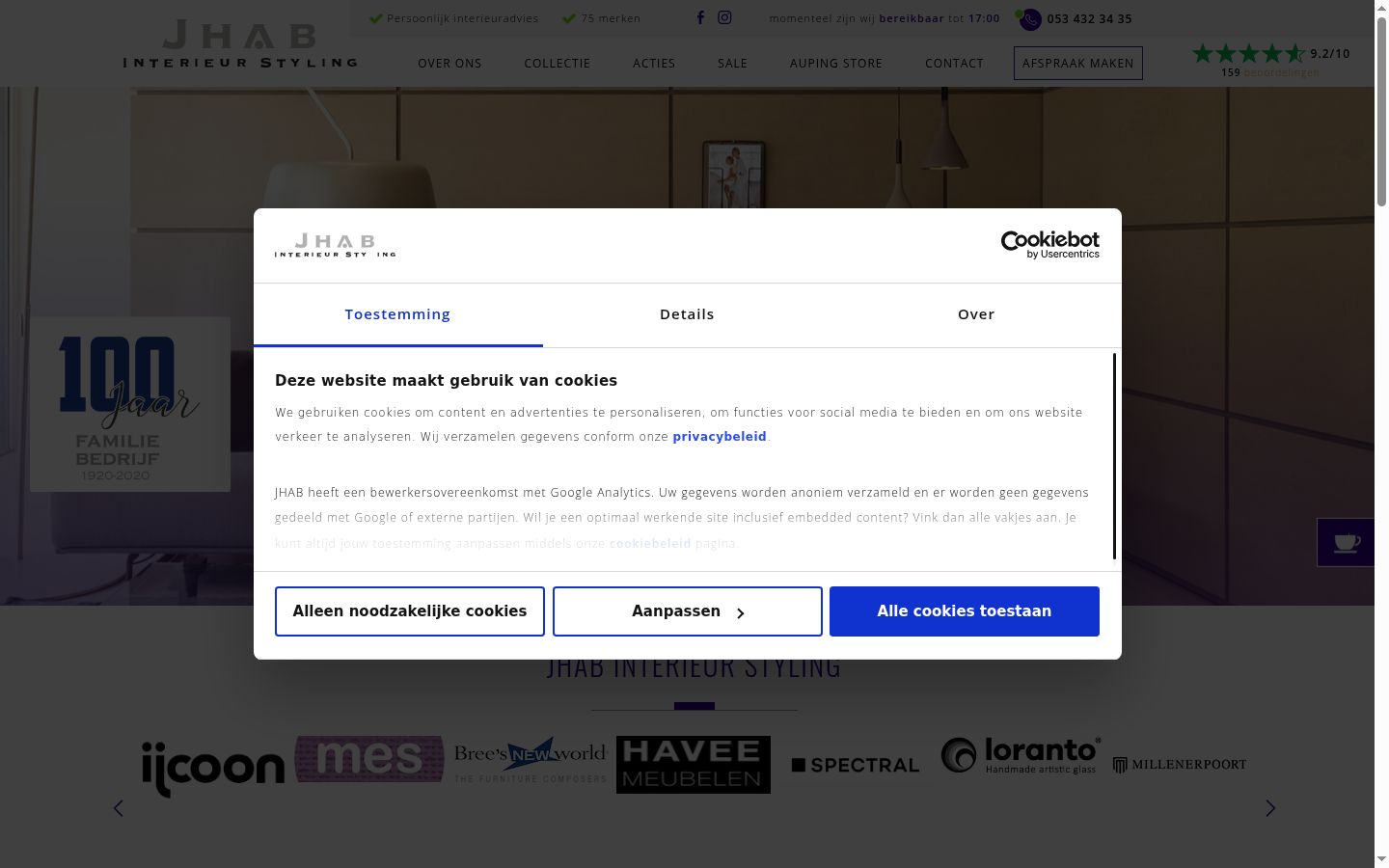
Task: Show previous brands with left carousel arrow
Action: point(119,808)
